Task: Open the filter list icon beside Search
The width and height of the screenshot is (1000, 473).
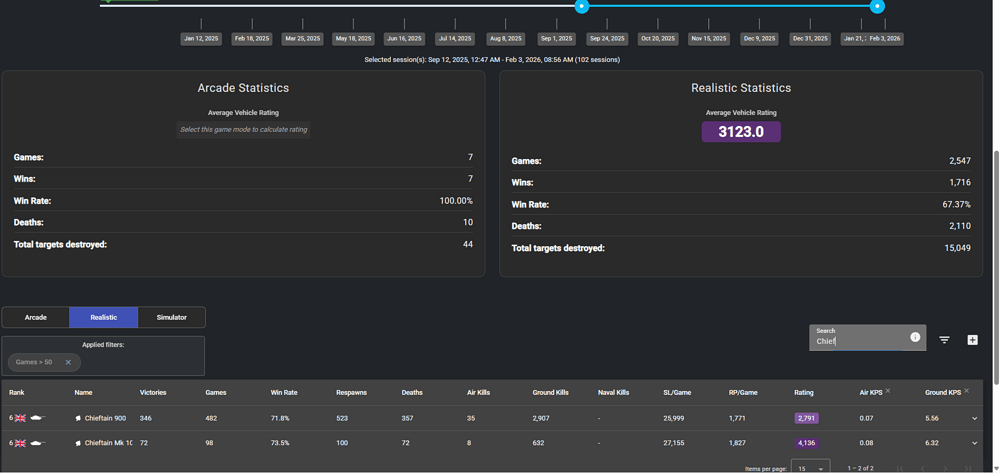Action: (x=944, y=340)
